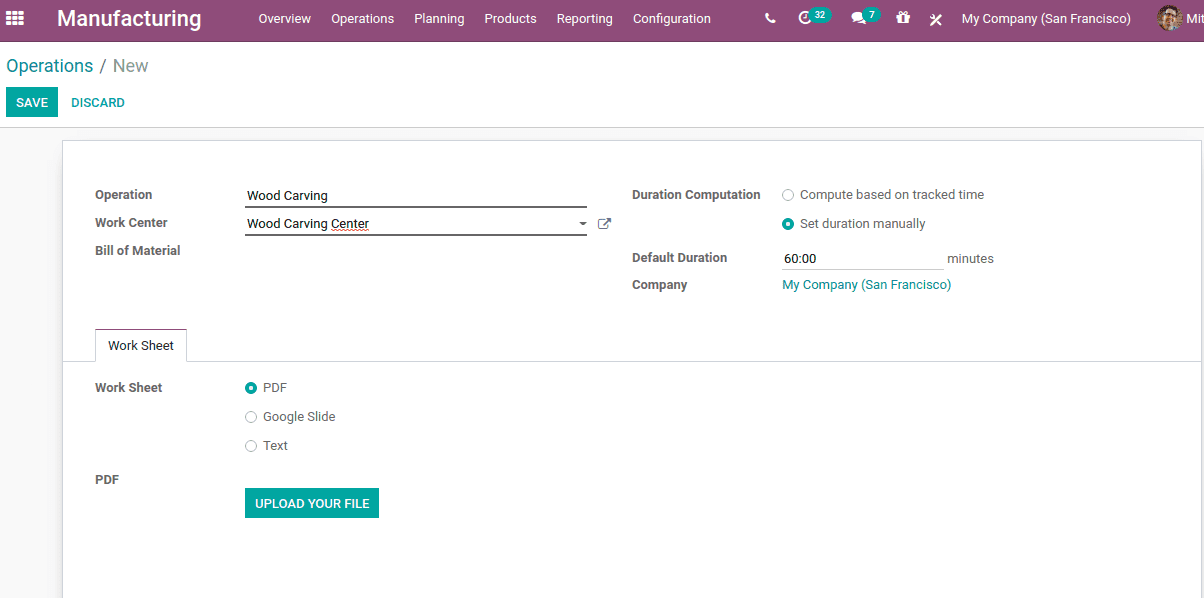The height and width of the screenshot is (598, 1204).
Task: Select Set duration manually option
Action: pos(788,224)
